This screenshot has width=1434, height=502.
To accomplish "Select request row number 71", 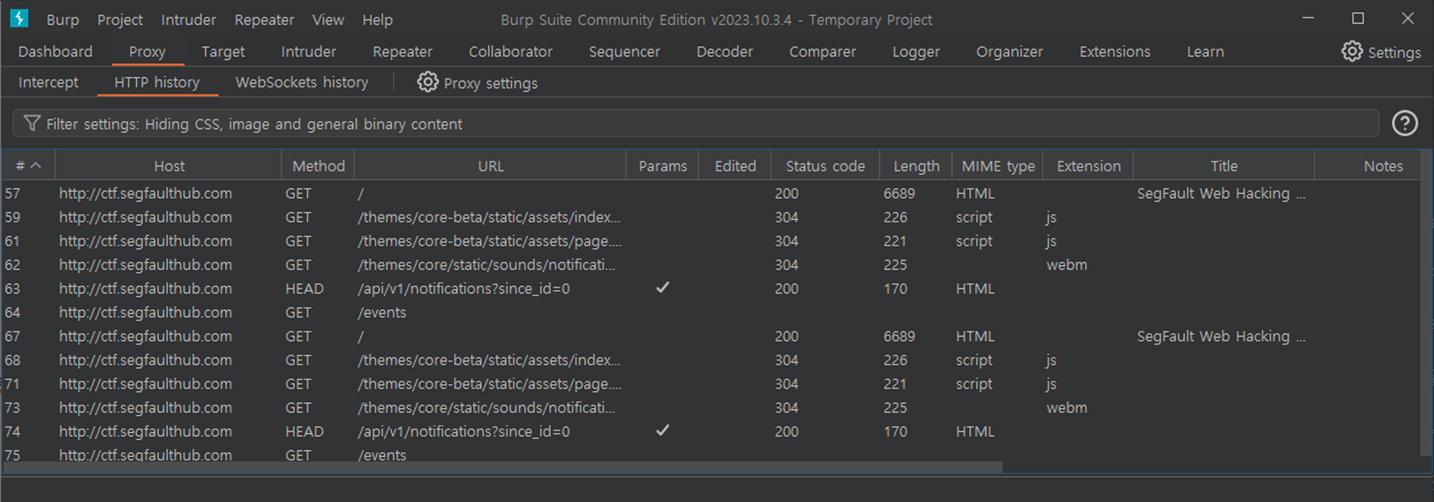I will coord(710,384).
